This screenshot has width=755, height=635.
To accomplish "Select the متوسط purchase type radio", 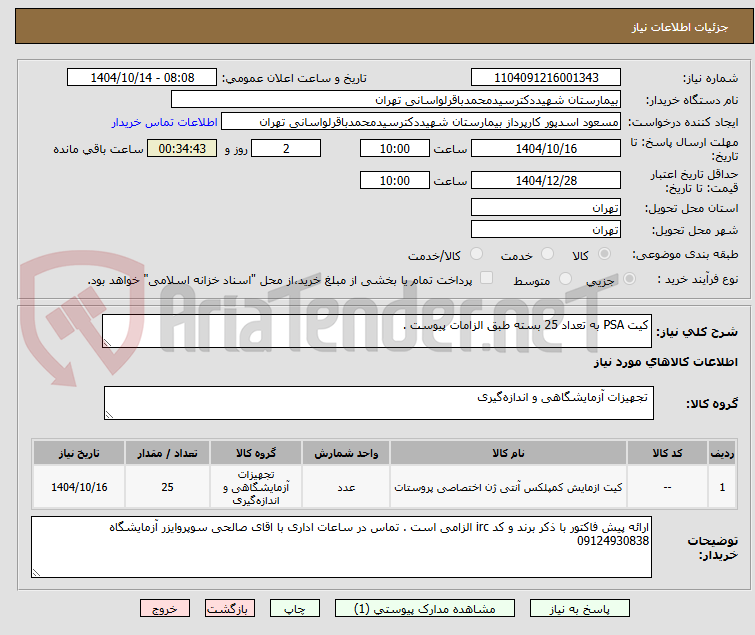I will pyautogui.click(x=565, y=279).
